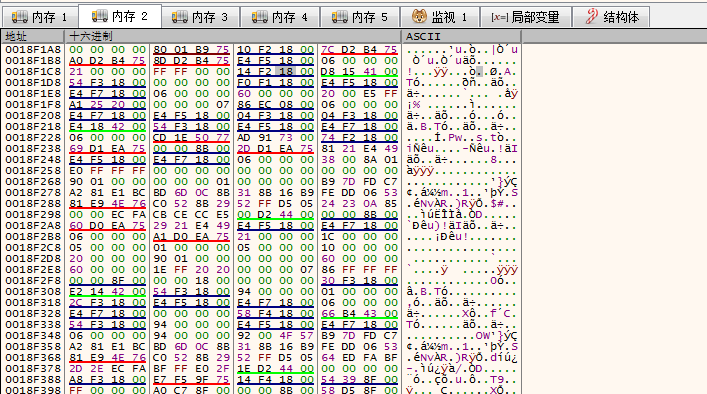Select address row 0018F358

click(33, 346)
